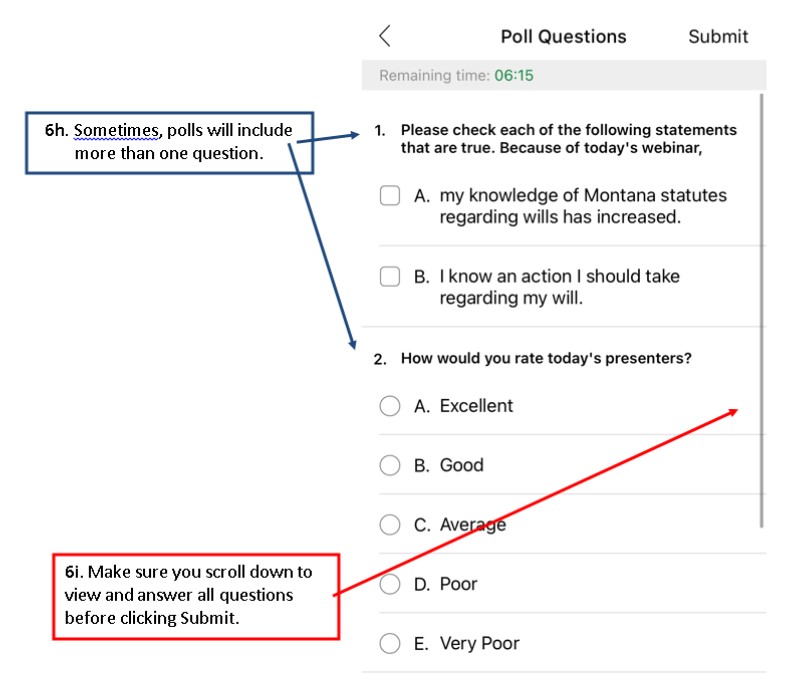Click the Poll Questions title

563,37
